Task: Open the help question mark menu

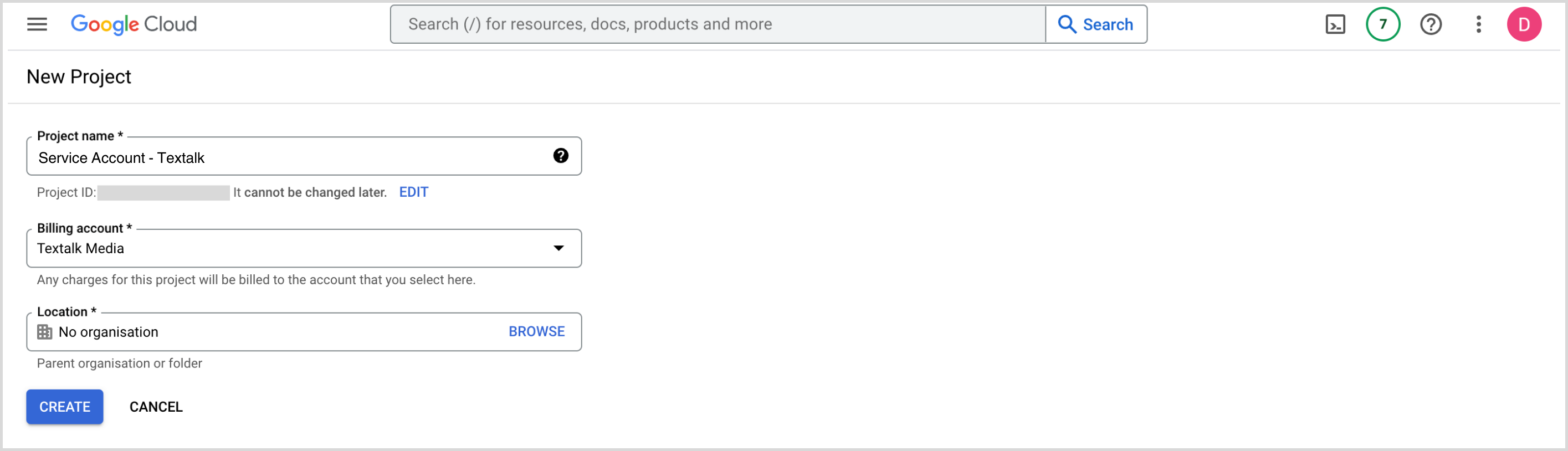Action: click(x=1431, y=24)
